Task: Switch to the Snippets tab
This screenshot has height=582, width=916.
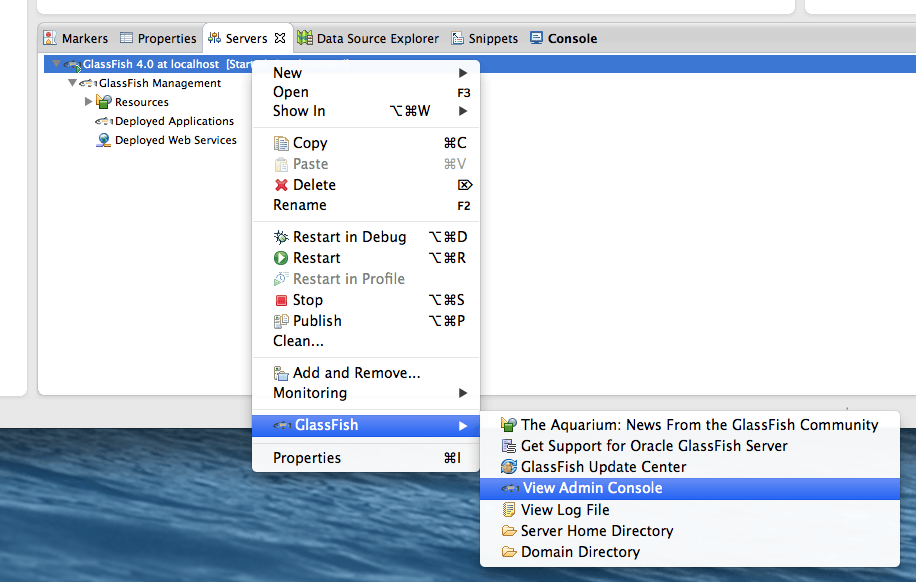Action: 493,39
